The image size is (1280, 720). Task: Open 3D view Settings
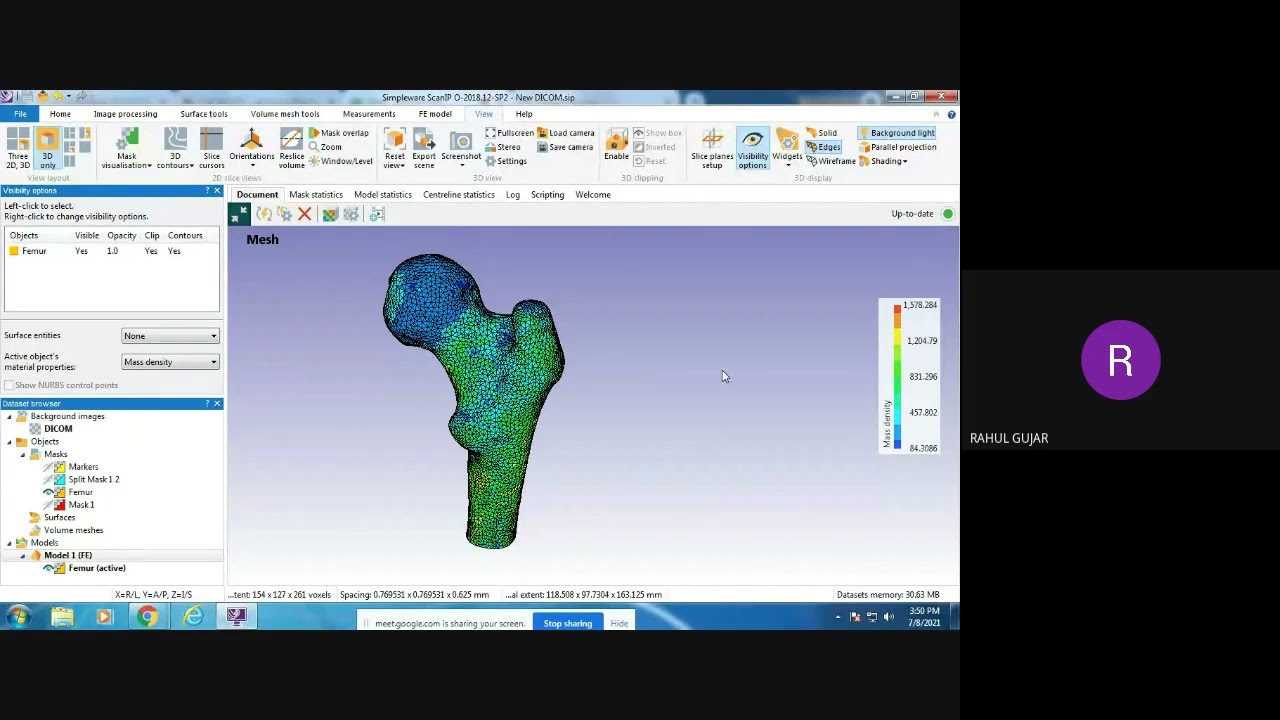coord(505,161)
